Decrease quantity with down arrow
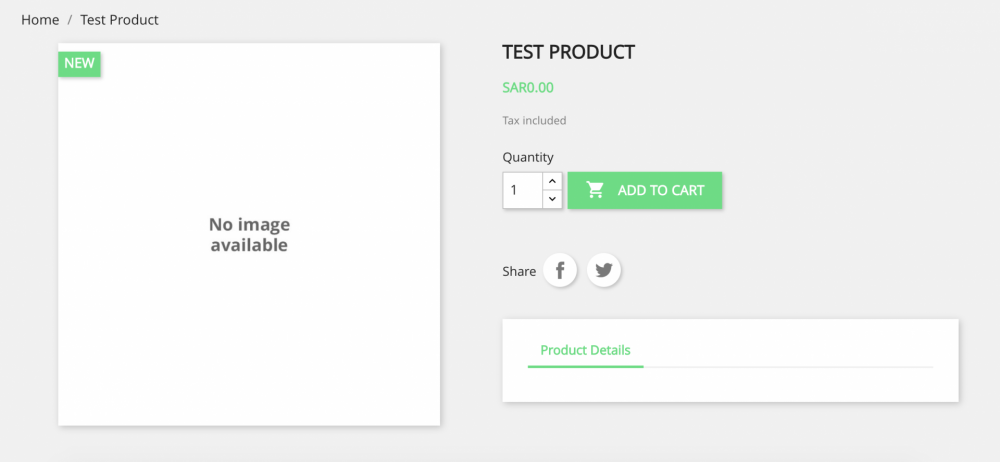Viewport: 1000px width, 462px height. click(x=552, y=199)
